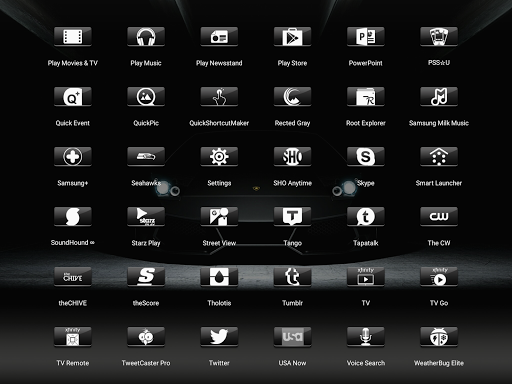Screen dimensions: 512x384
Task: Click the 'Tapatalk' text label
Action: click(366, 243)
